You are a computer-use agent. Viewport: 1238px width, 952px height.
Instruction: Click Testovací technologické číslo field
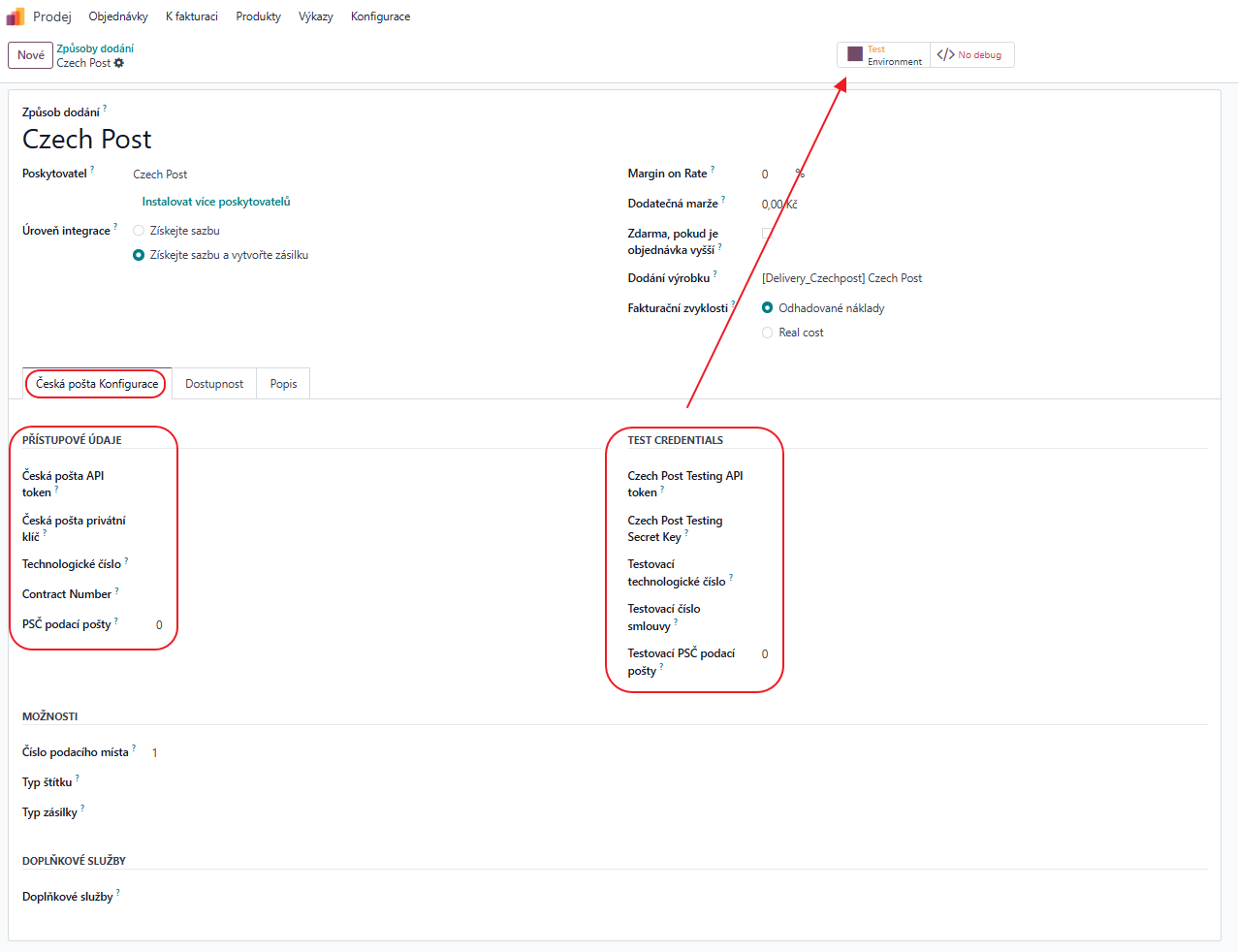coord(984,564)
